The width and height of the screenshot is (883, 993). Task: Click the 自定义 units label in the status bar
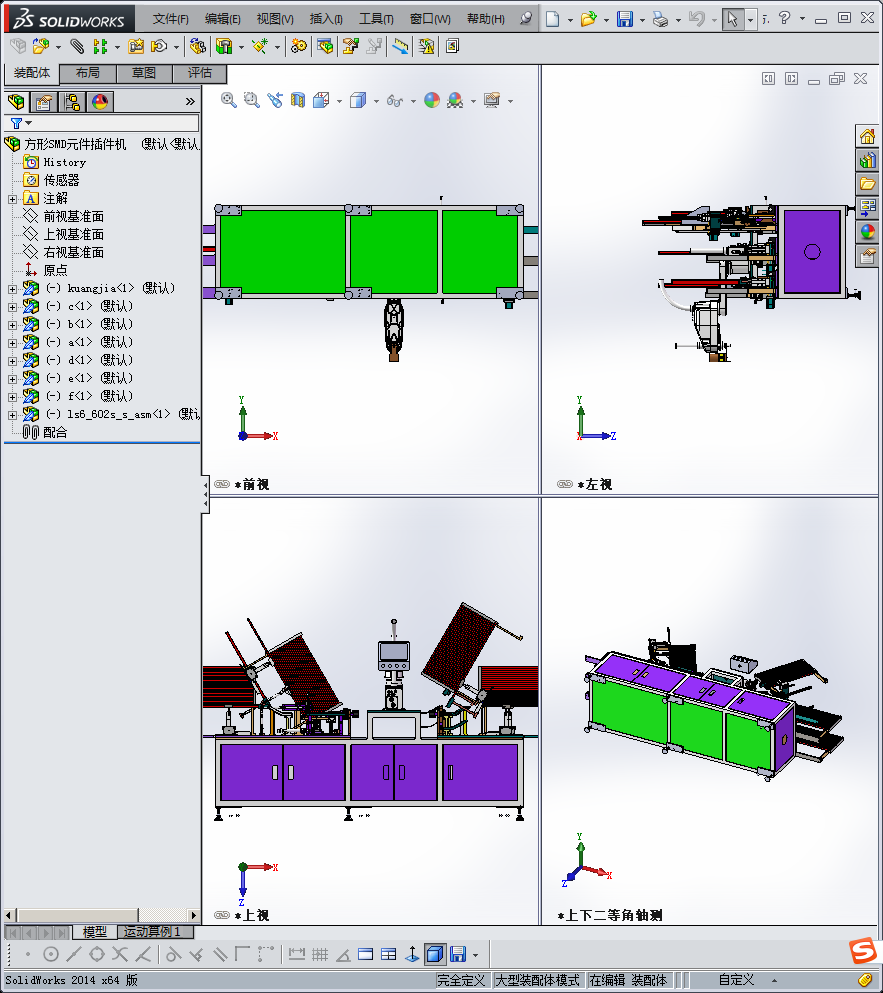(x=736, y=980)
